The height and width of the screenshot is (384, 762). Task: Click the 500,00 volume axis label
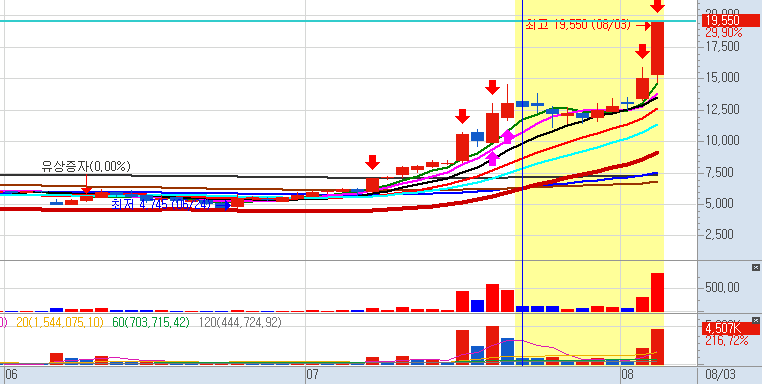721,287
